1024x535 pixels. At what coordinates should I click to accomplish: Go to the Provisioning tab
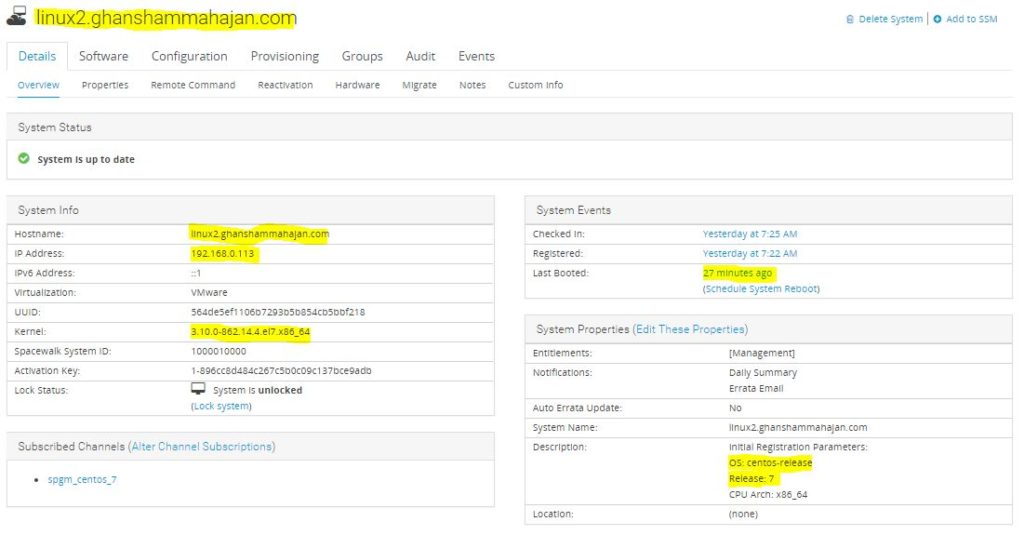click(285, 56)
